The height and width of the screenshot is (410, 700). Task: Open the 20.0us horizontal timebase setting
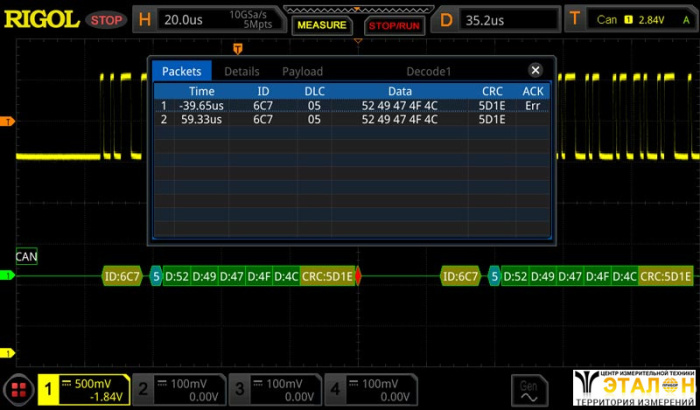coord(190,19)
